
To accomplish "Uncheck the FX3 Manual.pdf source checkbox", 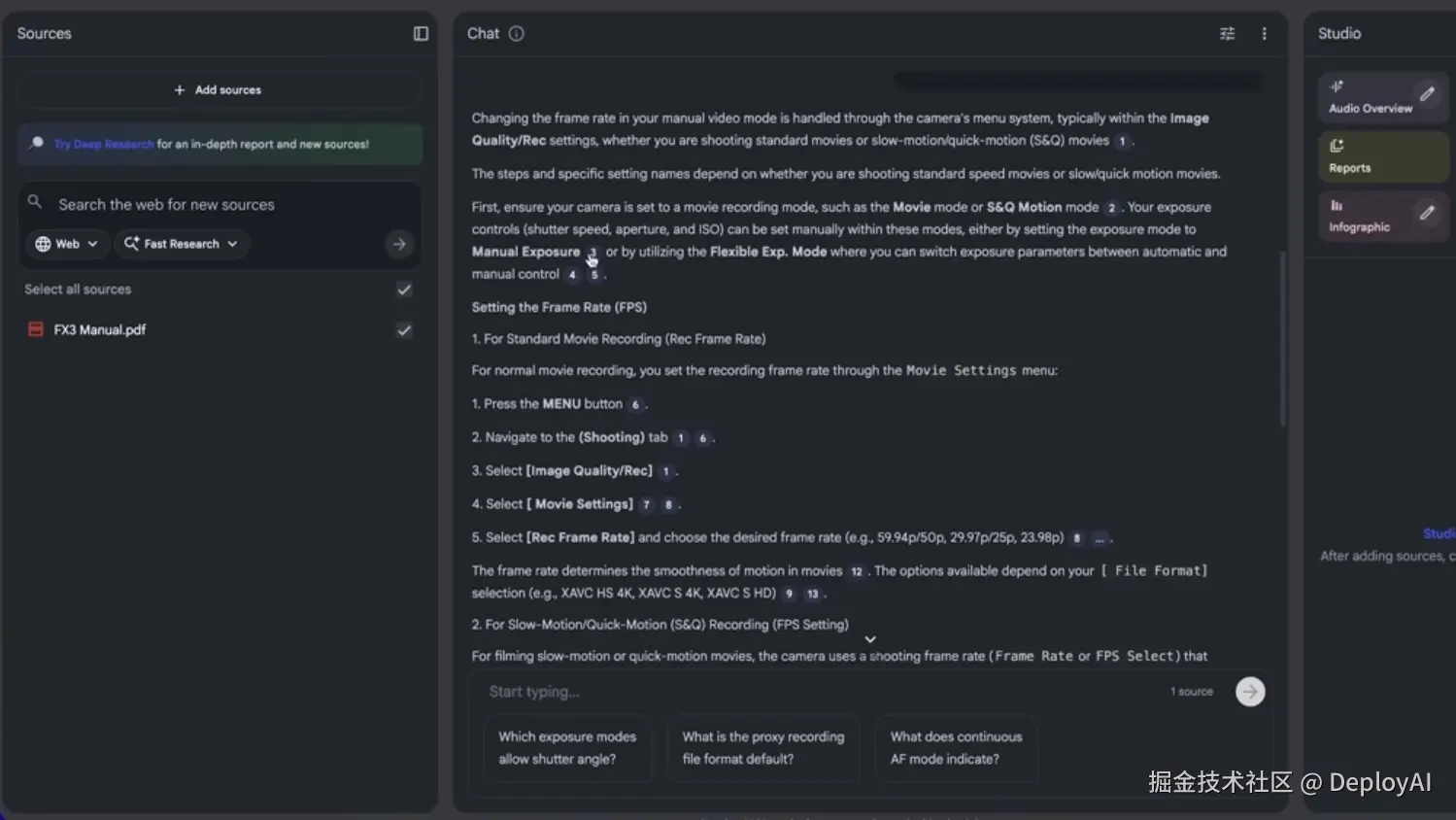I will (404, 330).
